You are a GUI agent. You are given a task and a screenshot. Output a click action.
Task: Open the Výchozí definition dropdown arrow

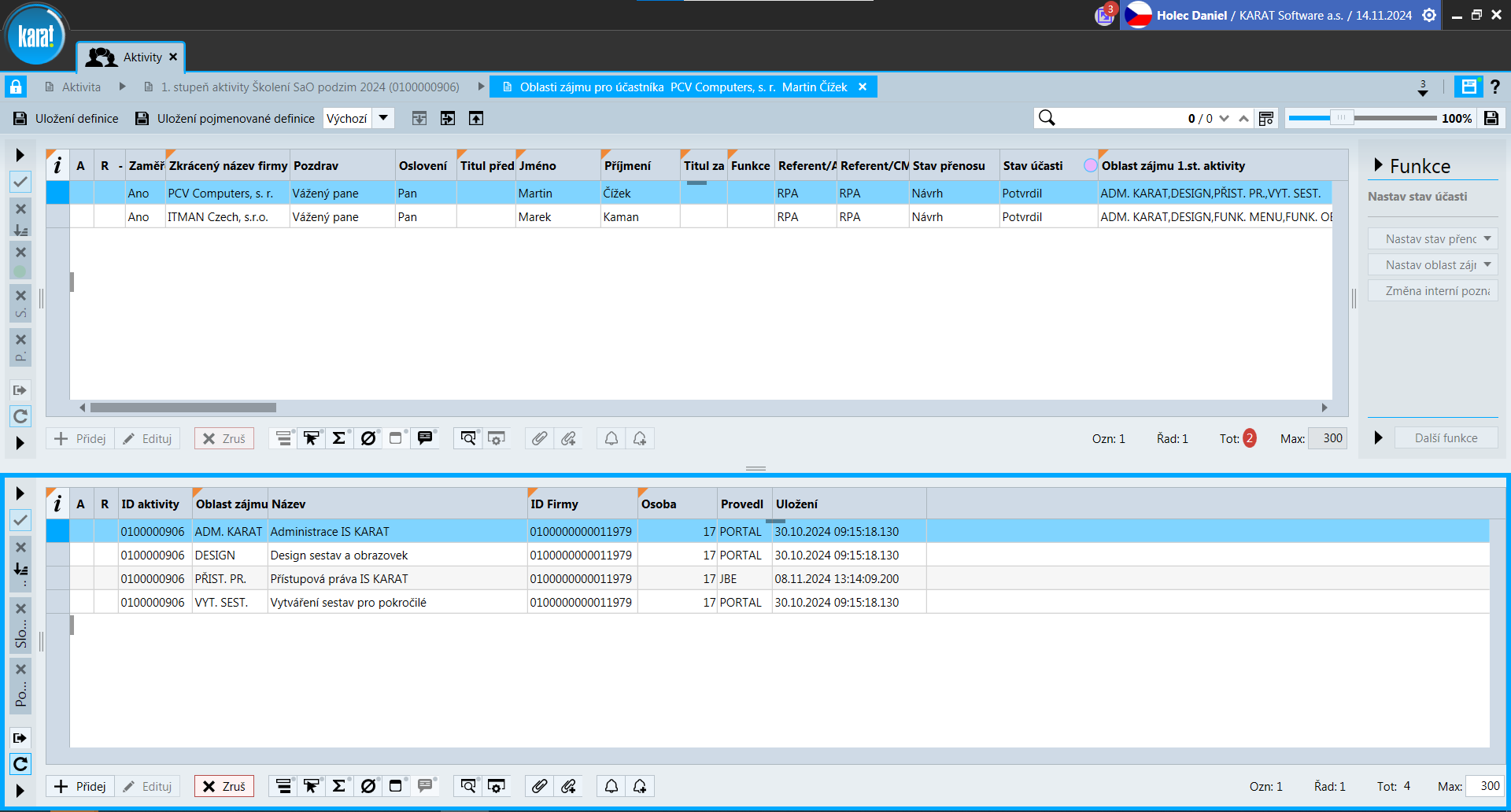(383, 118)
